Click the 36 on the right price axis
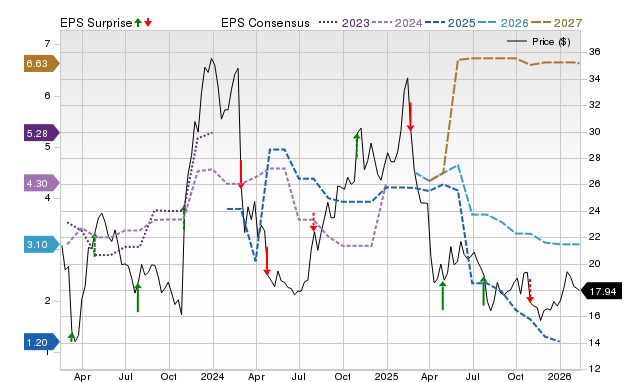The height and width of the screenshot is (382, 640). pos(595,52)
